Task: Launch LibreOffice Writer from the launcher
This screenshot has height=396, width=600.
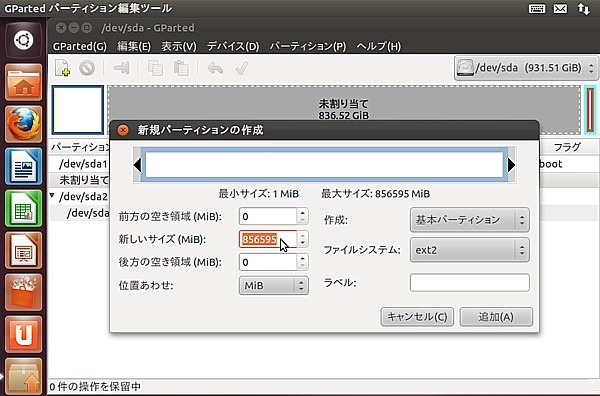Action: coord(24,166)
